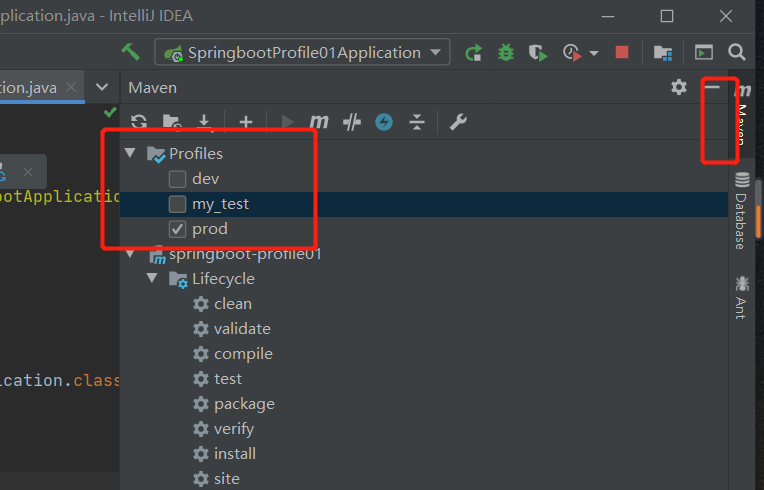Image resolution: width=764 pixels, height=490 pixels.
Task: Enable the my_test profile checkbox
Action: [x=177, y=204]
